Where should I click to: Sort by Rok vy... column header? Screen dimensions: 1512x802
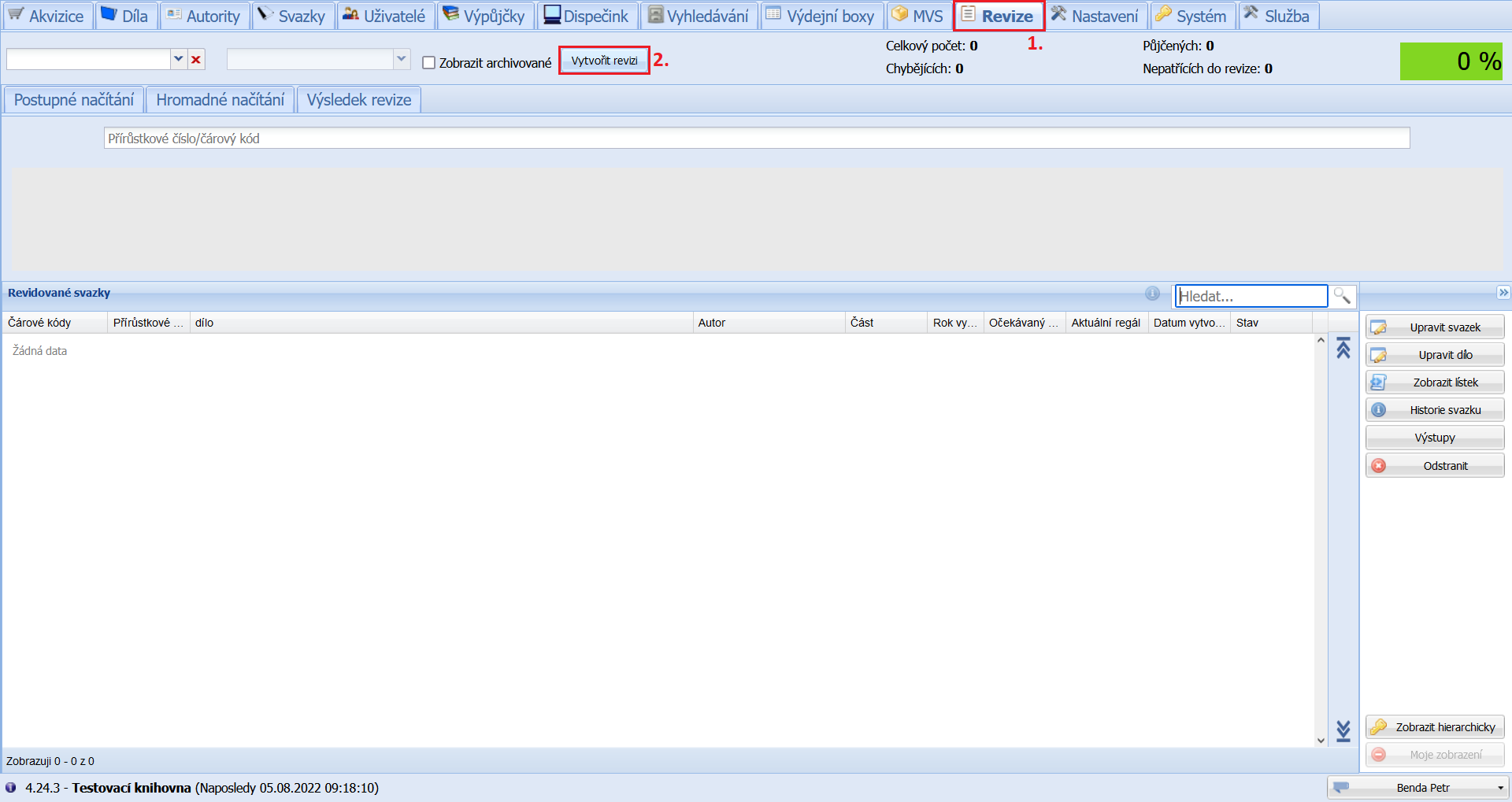955,323
